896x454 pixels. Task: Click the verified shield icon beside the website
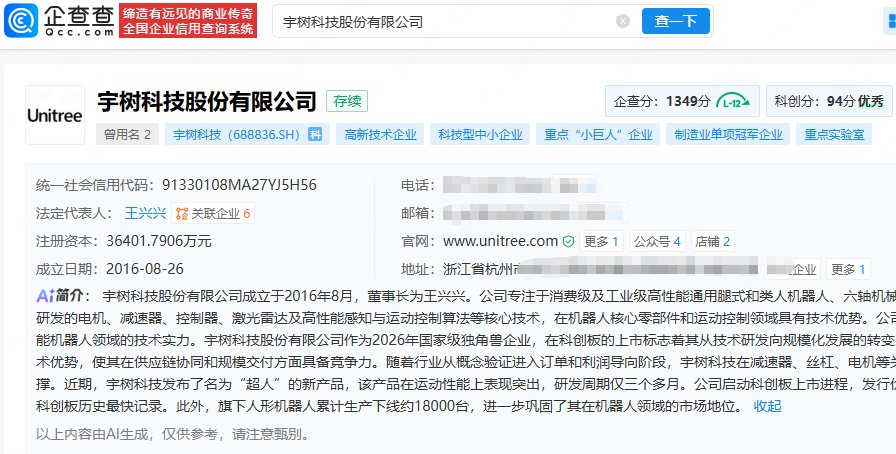point(568,242)
